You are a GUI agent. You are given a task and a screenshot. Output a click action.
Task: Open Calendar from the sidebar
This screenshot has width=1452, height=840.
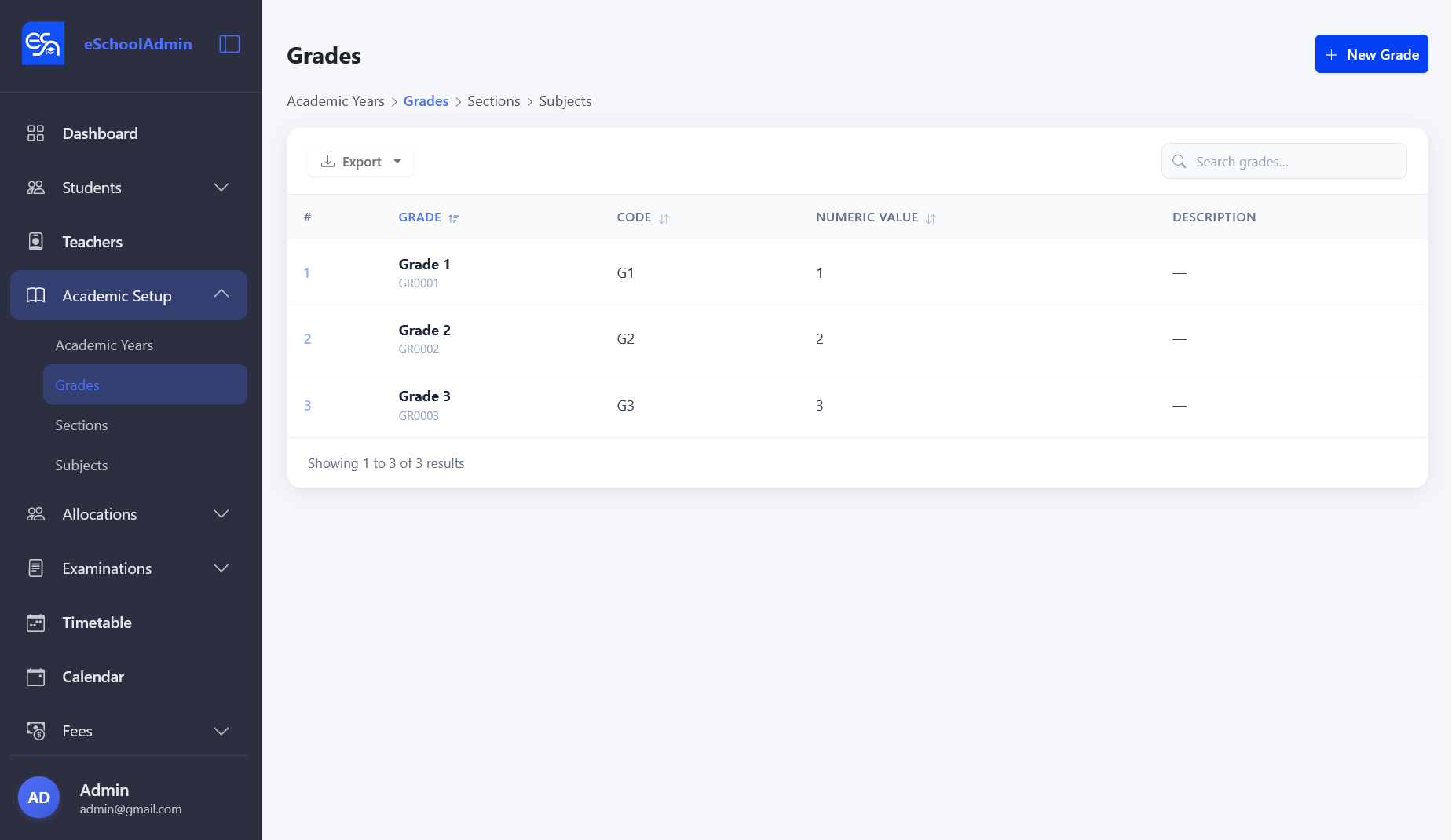129,677
